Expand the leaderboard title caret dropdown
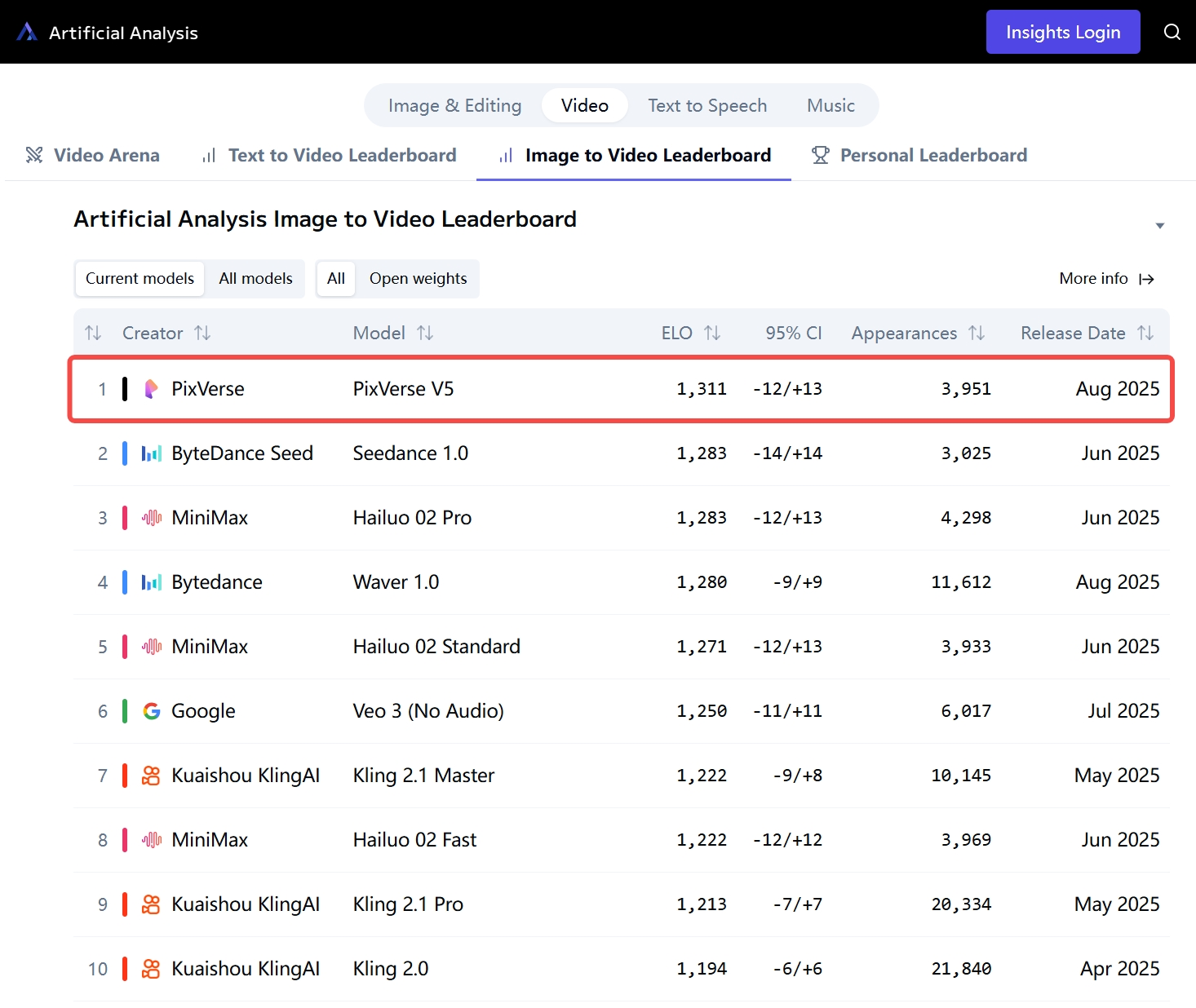 pos(1159,225)
